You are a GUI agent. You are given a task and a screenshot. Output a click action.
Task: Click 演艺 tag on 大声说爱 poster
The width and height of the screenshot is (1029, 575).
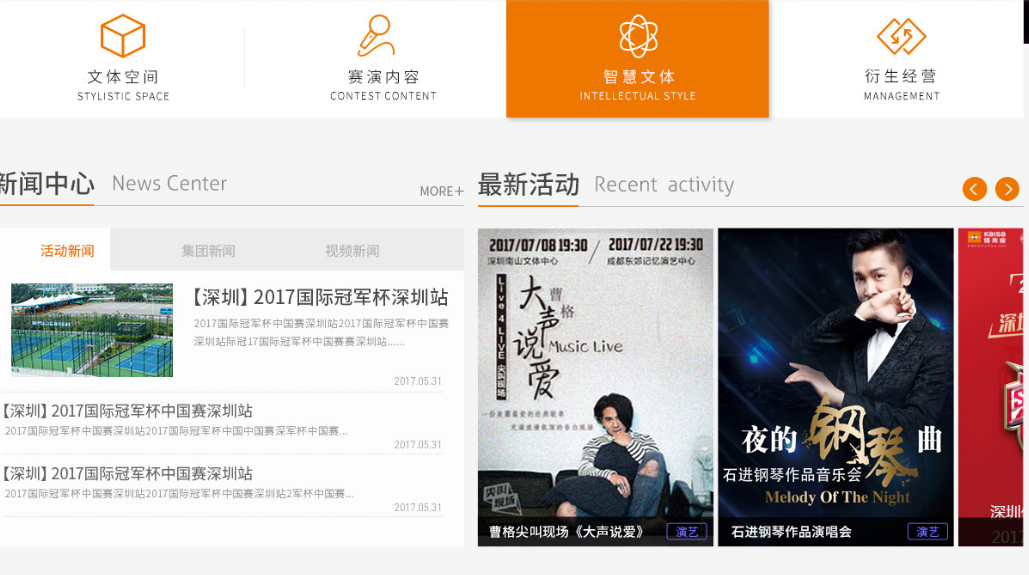pos(686,532)
